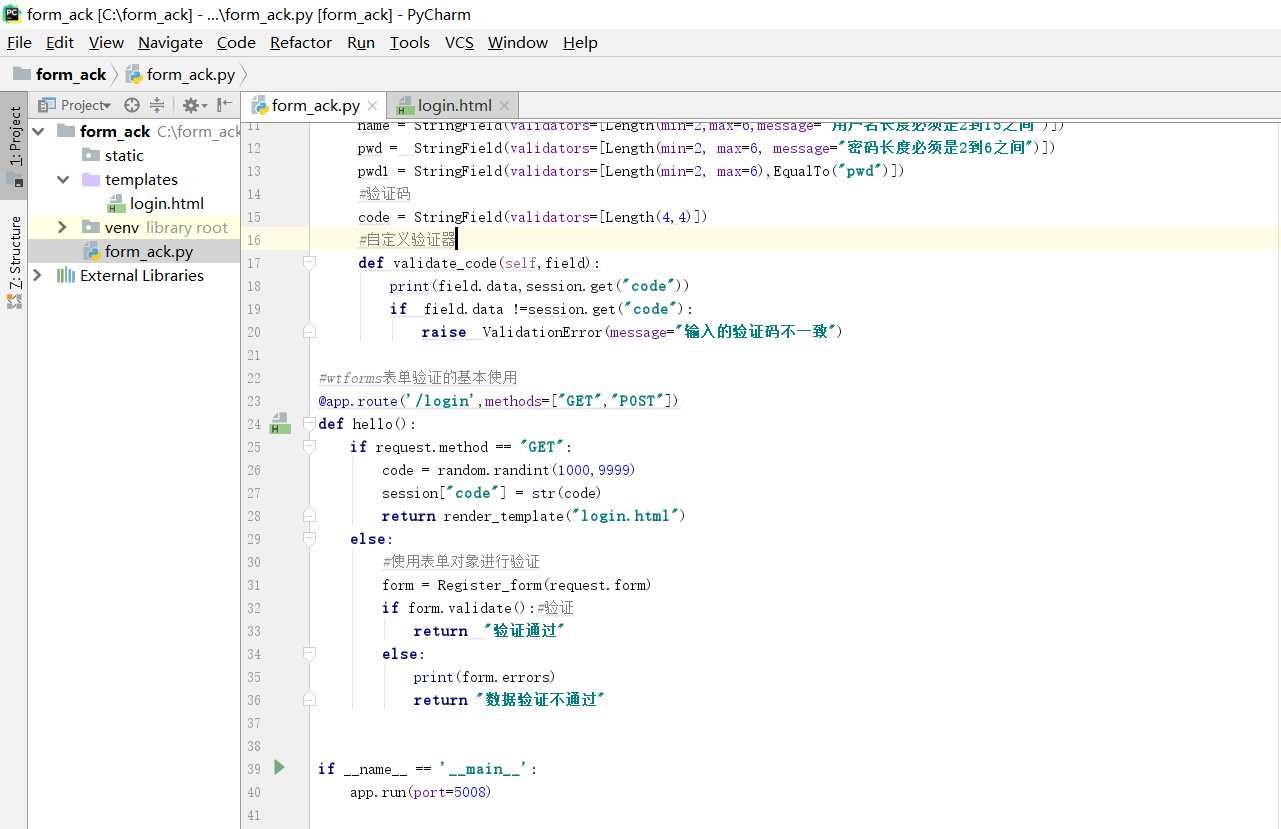The width and height of the screenshot is (1281, 829).
Task: Open the Project view dropdown selector
Action: point(75,105)
